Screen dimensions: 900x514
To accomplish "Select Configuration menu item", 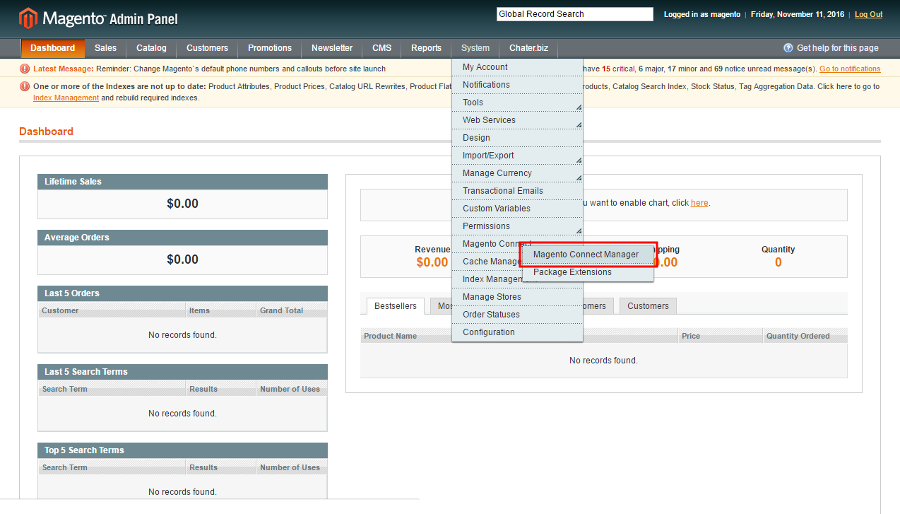I will 517,332.
